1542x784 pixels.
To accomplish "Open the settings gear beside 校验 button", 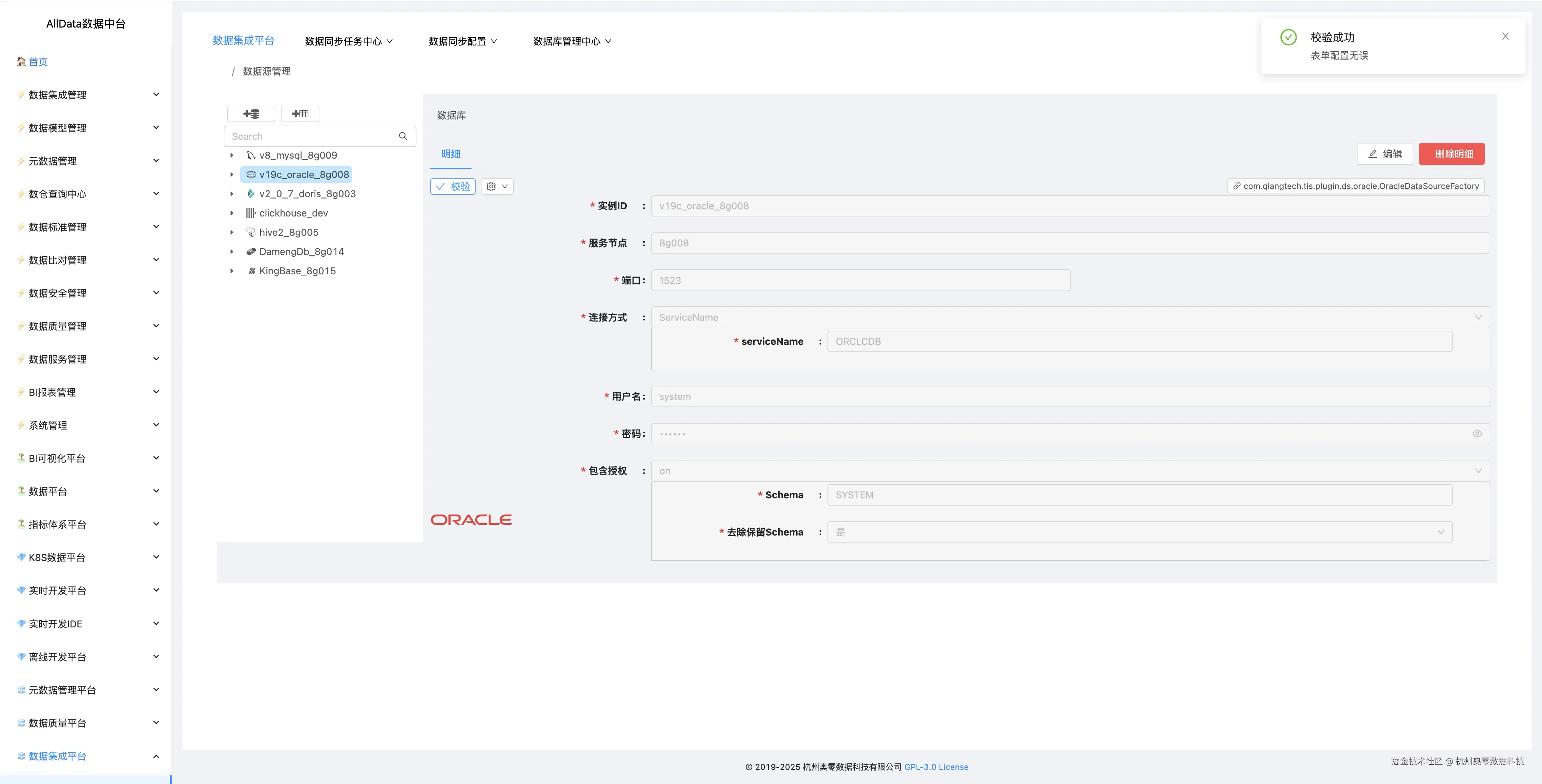I will [491, 186].
